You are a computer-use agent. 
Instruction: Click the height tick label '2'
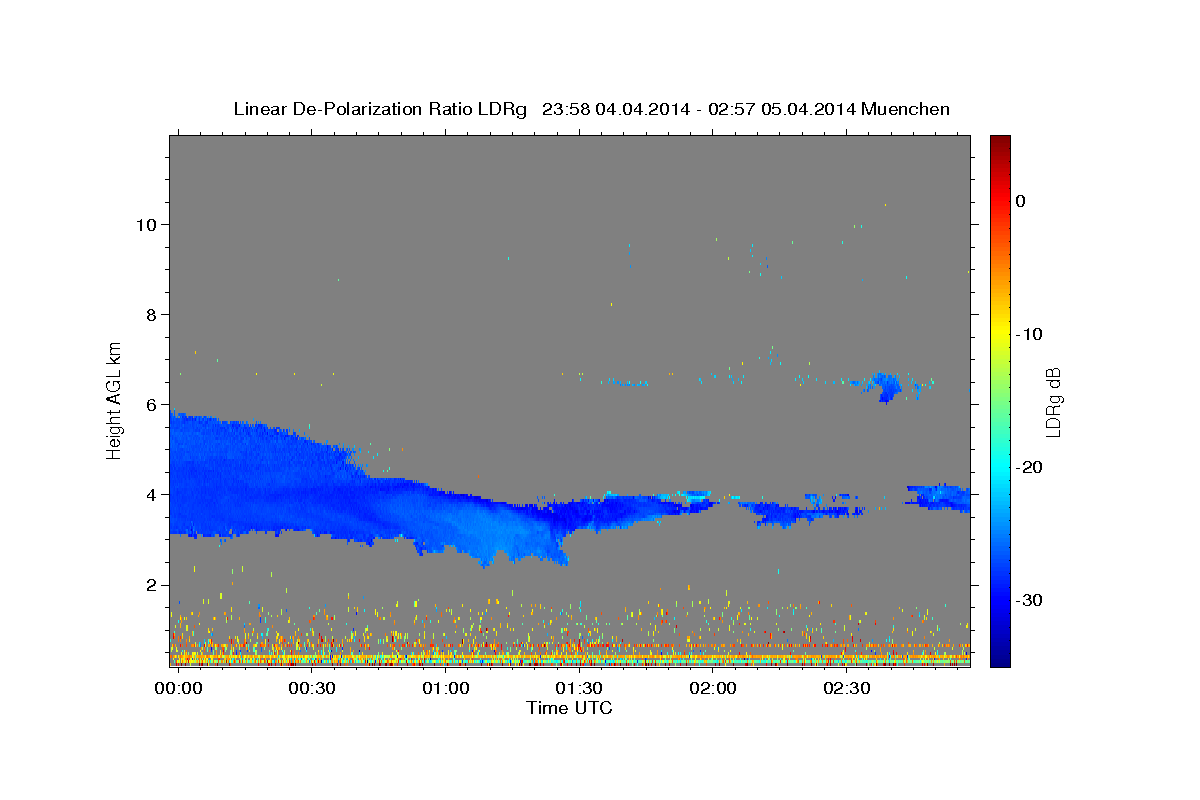[x=150, y=584]
